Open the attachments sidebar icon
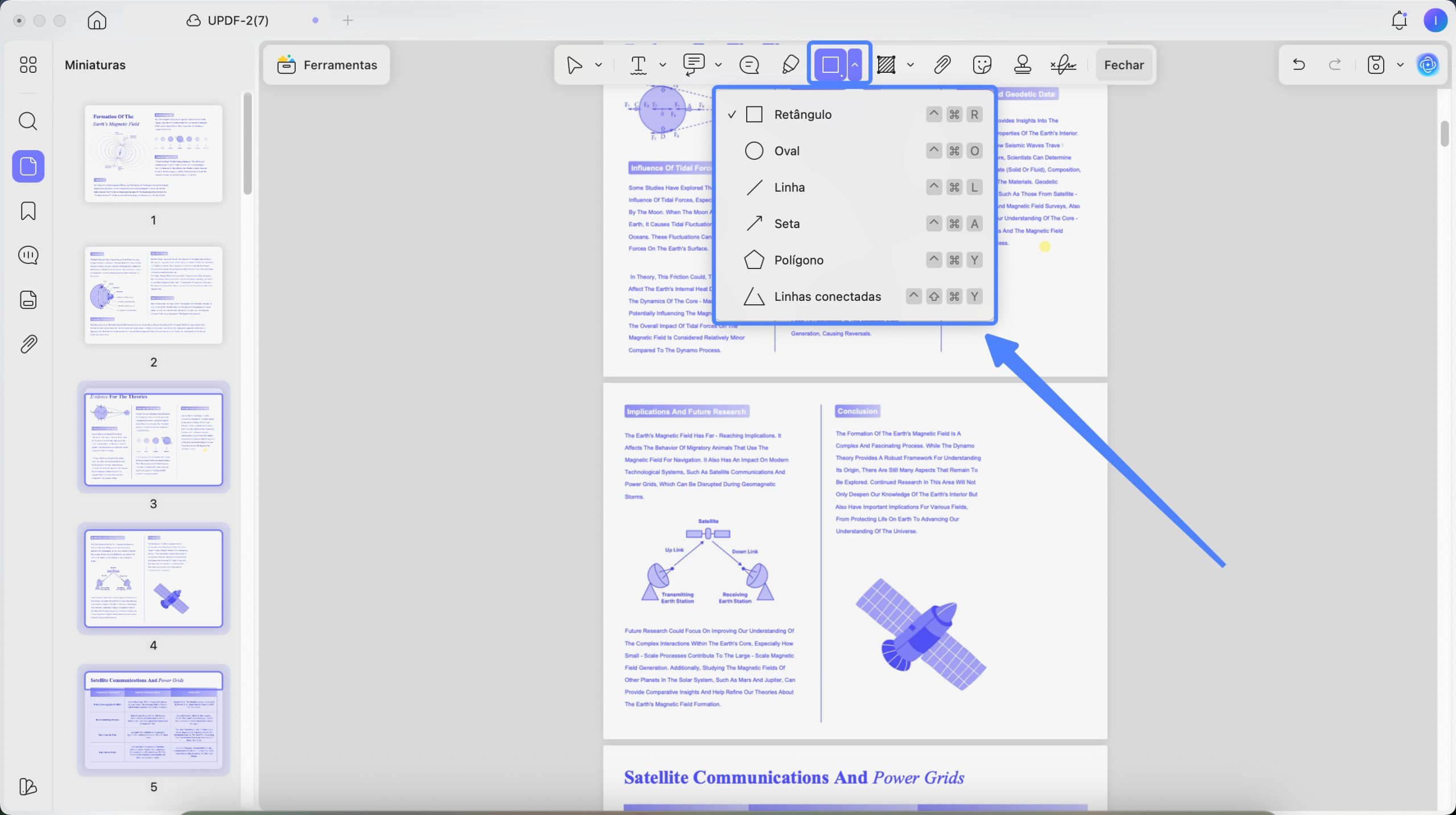Image resolution: width=1456 pixels, height=815 pixels. 28,344
